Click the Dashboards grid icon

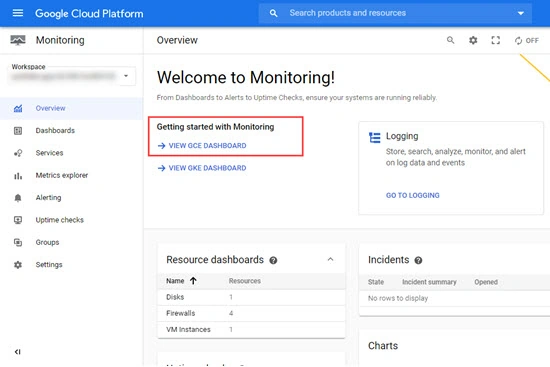click(x=18, y=131)
